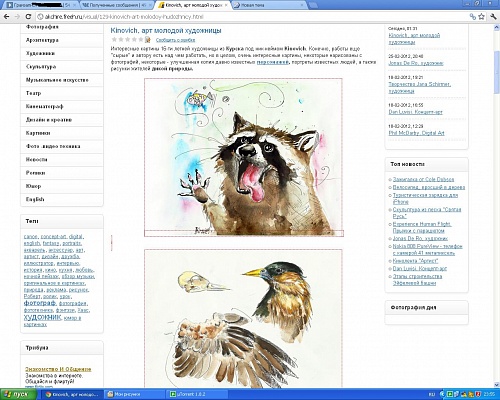Open 'Знакомство И Общение' ad link
This screenshot has width=500, height=400.
[x=58, y=369]
